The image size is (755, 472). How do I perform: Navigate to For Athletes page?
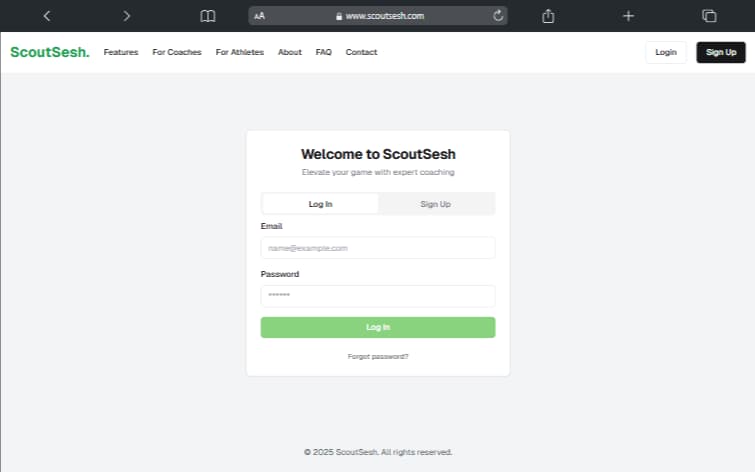coord(240,52)
